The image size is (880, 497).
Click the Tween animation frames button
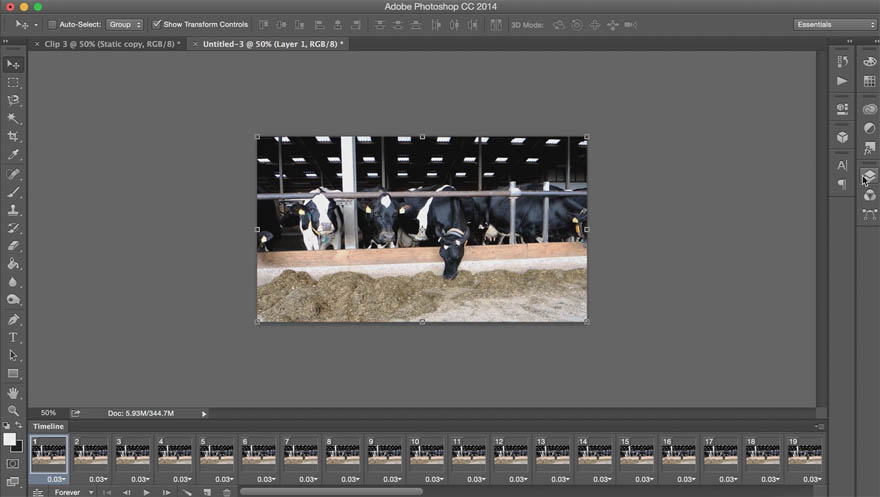(x=187, y=493)
